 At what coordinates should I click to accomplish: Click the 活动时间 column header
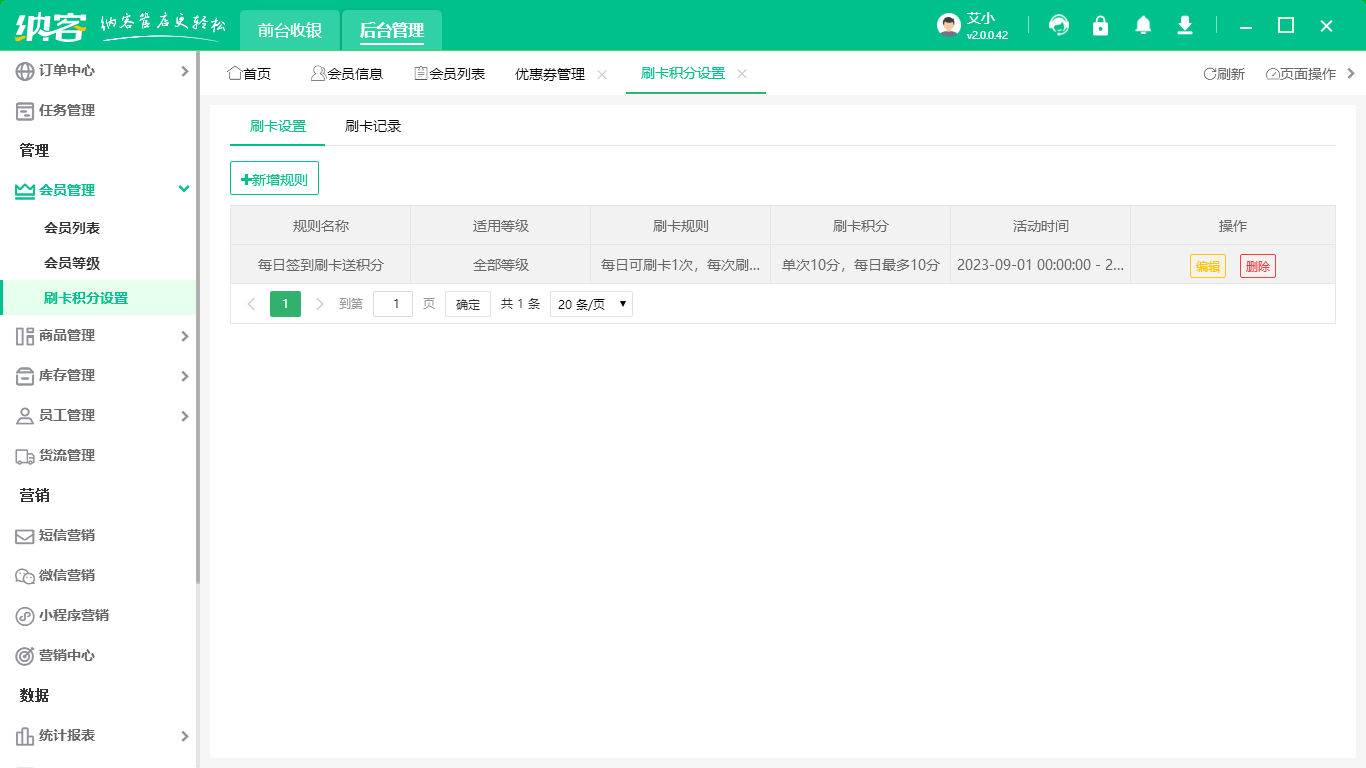click(x=1041, y=226)
